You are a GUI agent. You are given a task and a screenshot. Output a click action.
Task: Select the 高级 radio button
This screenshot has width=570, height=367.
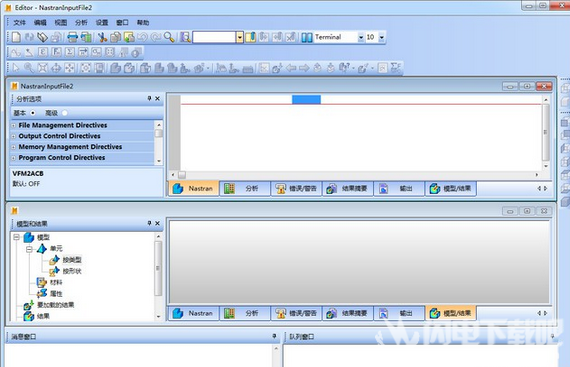65,113
